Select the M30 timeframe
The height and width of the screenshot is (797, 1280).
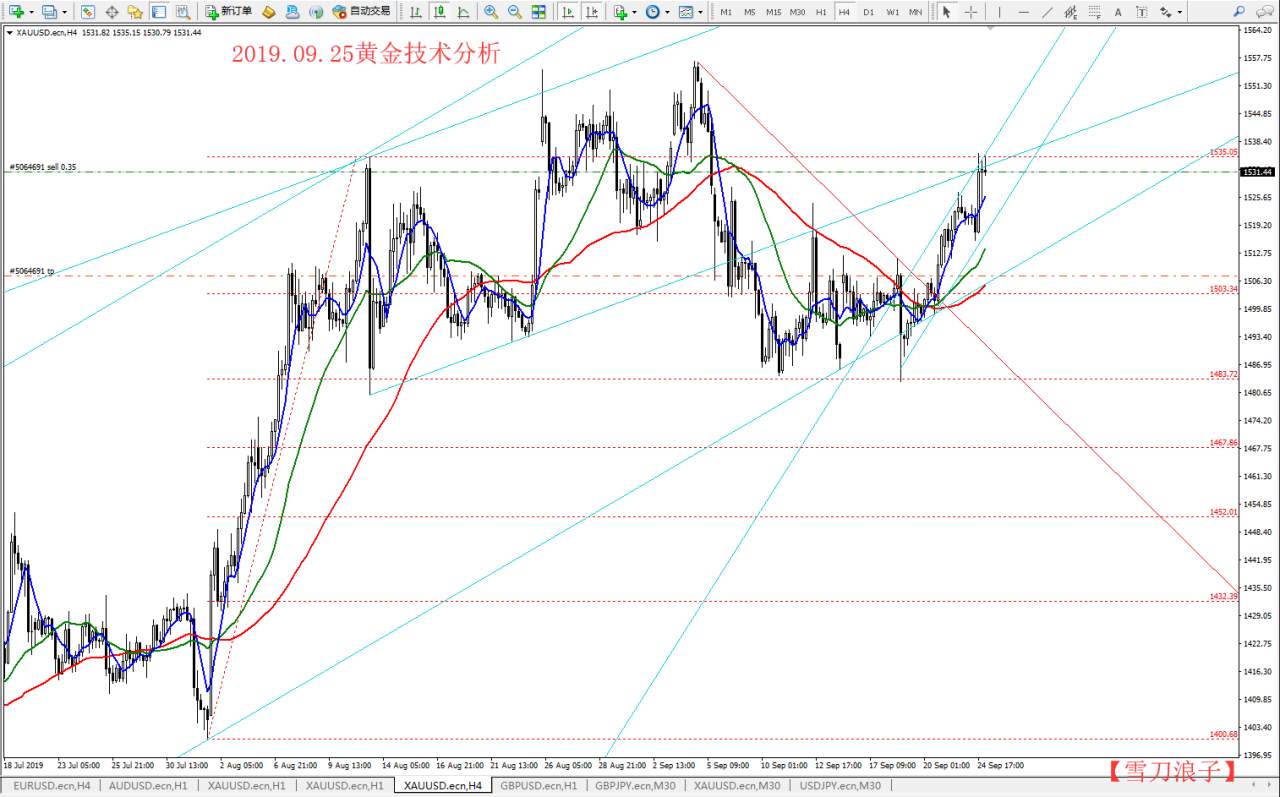pos(797,12)
